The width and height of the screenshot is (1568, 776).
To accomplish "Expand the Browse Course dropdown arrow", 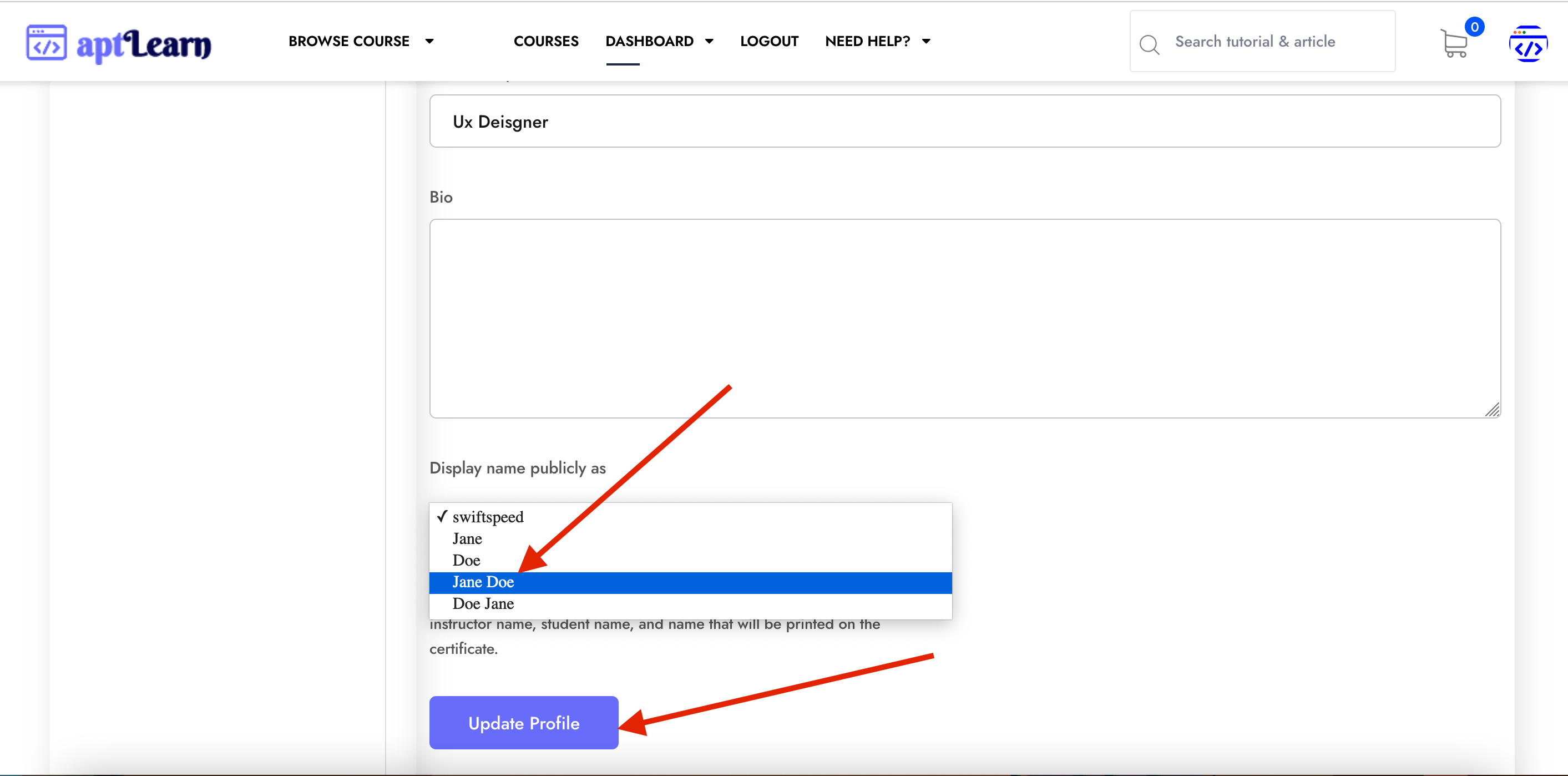I will tap(429, 42).
